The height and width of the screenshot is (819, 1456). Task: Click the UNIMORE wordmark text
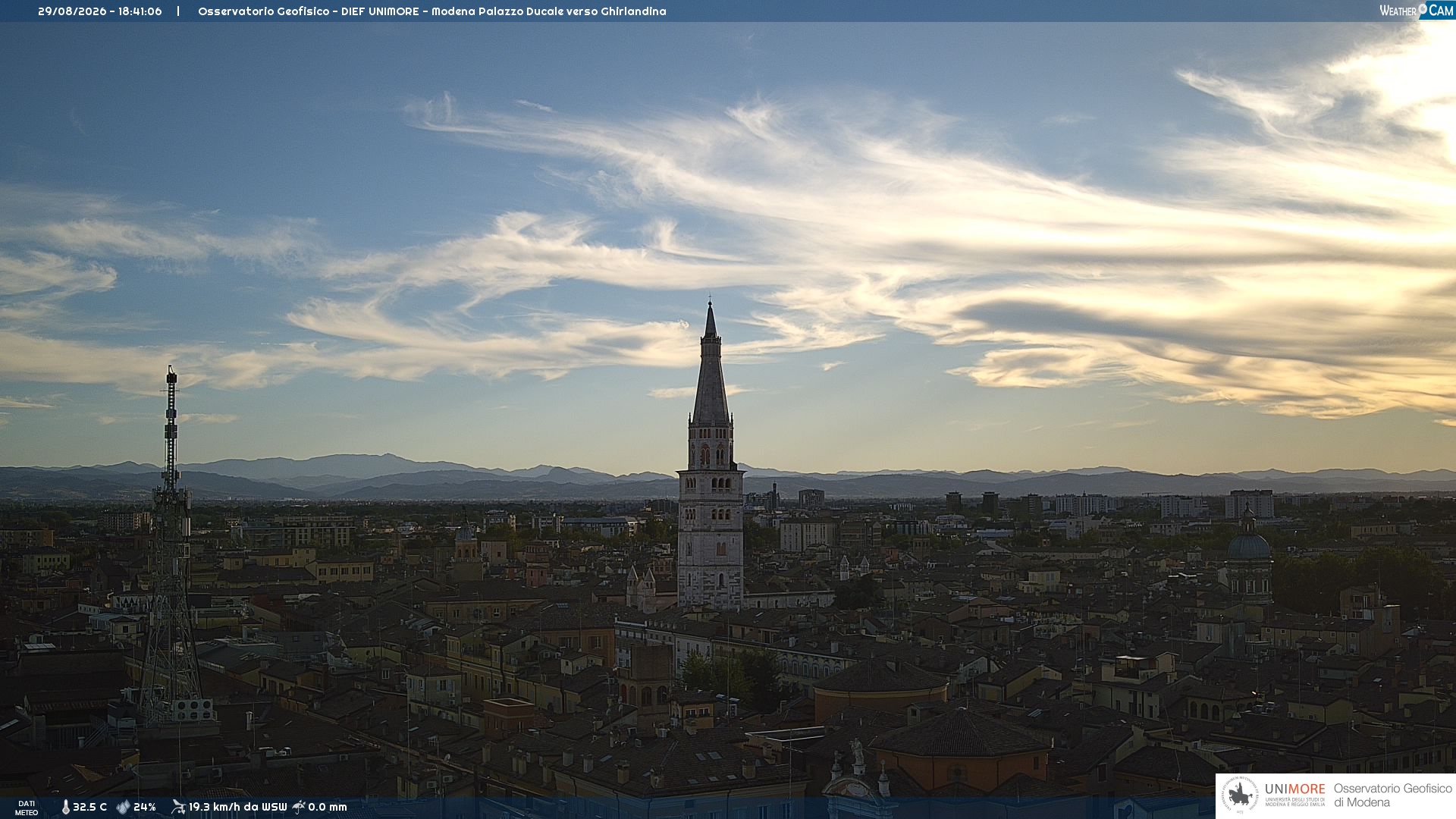pyautogui.click(x=1295, y=789)
